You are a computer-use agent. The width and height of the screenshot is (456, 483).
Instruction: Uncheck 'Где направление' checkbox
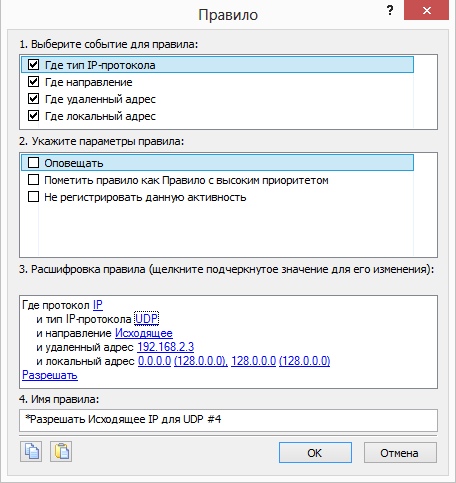(x=33, y=82)
